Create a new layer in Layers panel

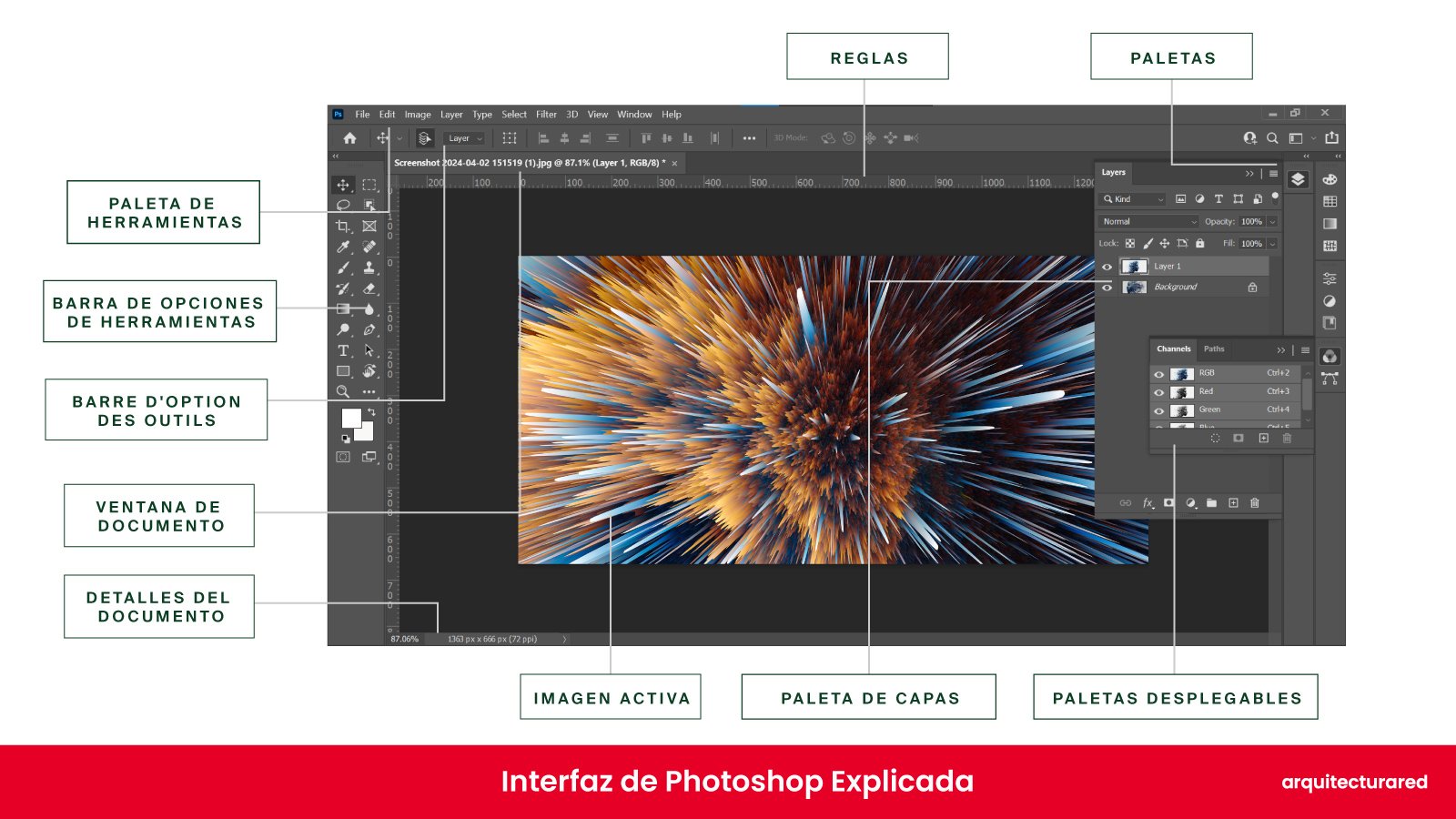(x=1233, y=502)
